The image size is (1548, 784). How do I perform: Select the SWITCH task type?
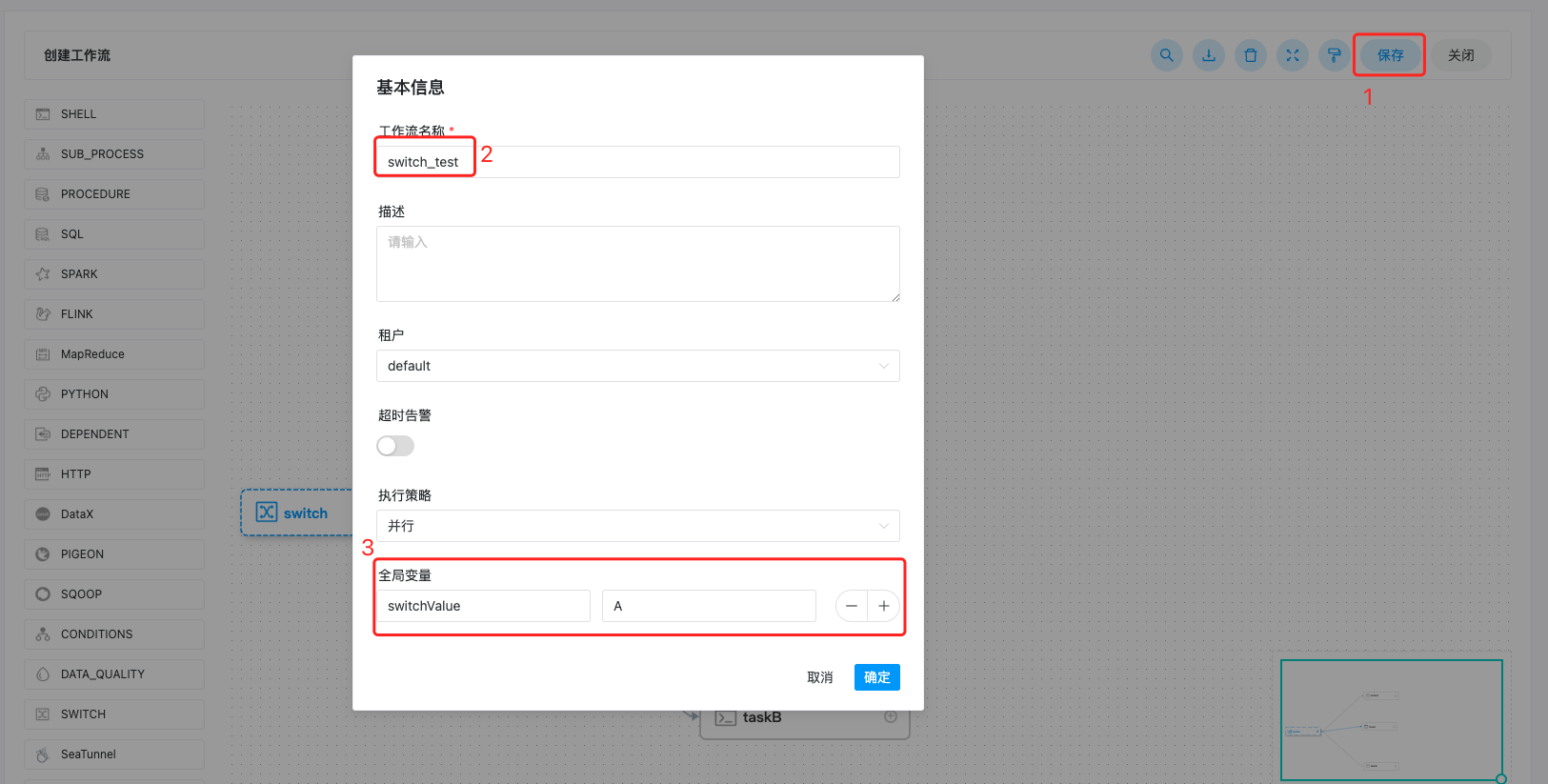[x=114, y=714]
